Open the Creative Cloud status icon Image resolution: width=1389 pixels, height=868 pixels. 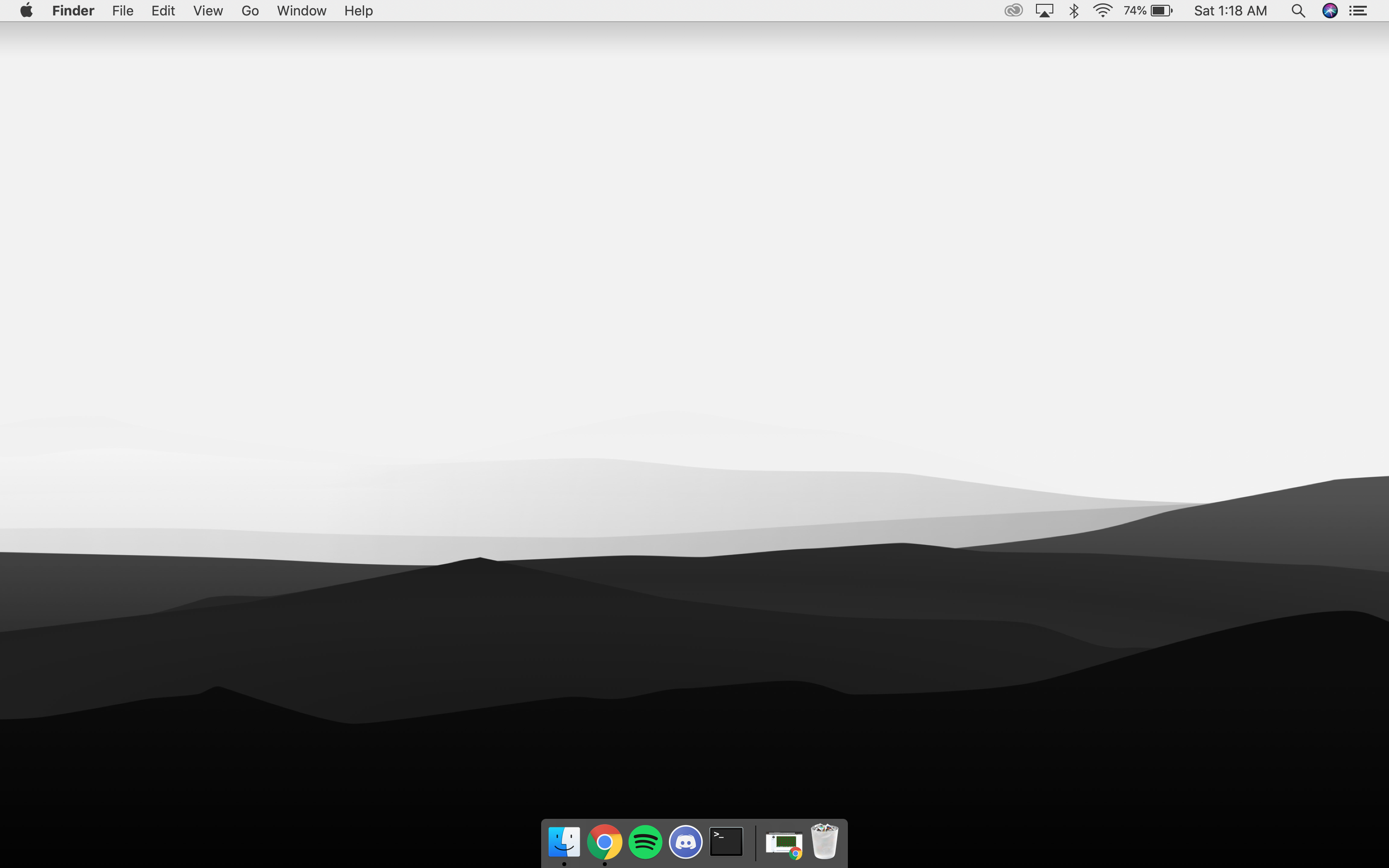[1013, 11]
